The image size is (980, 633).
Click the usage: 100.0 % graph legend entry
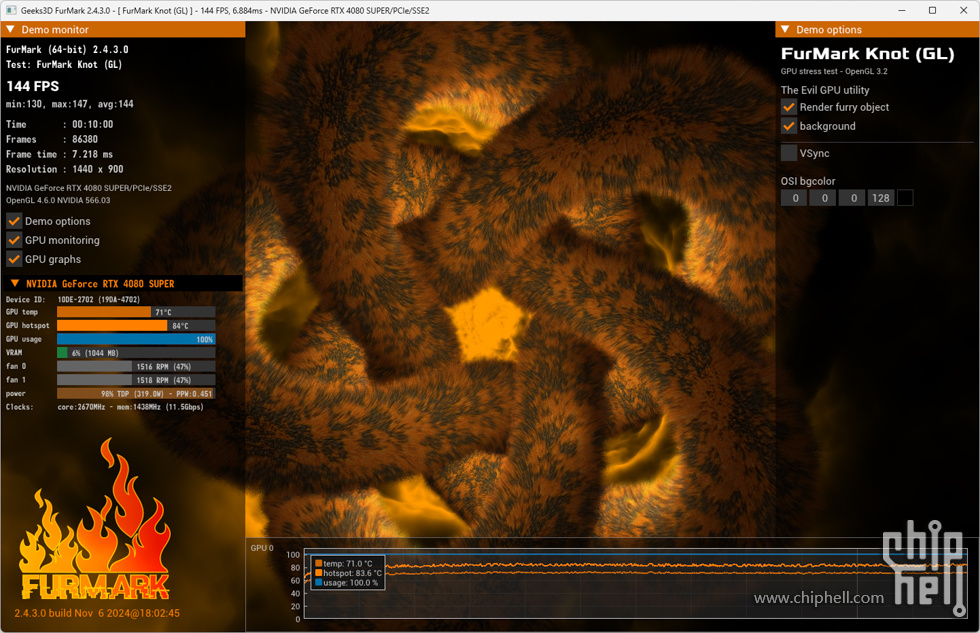coord(346,582)
